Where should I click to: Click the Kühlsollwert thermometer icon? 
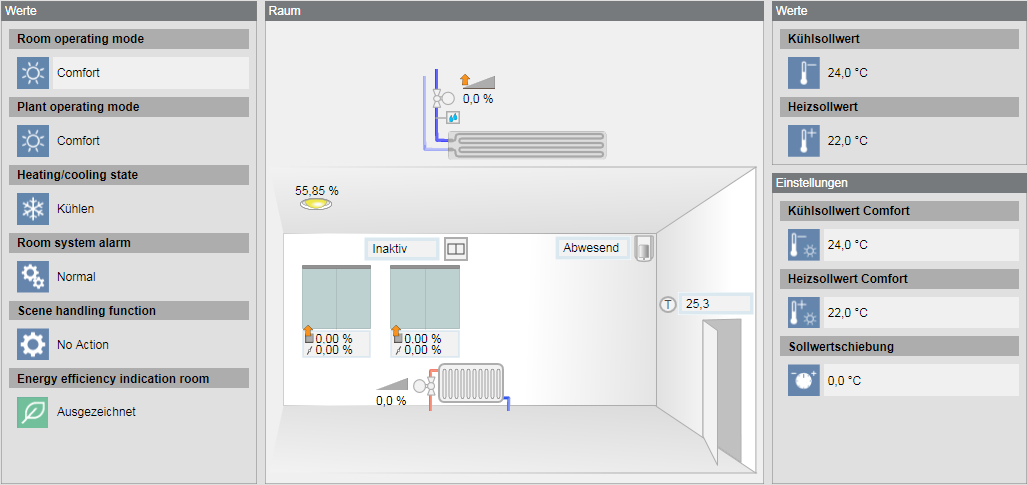(x=803, y=73)
